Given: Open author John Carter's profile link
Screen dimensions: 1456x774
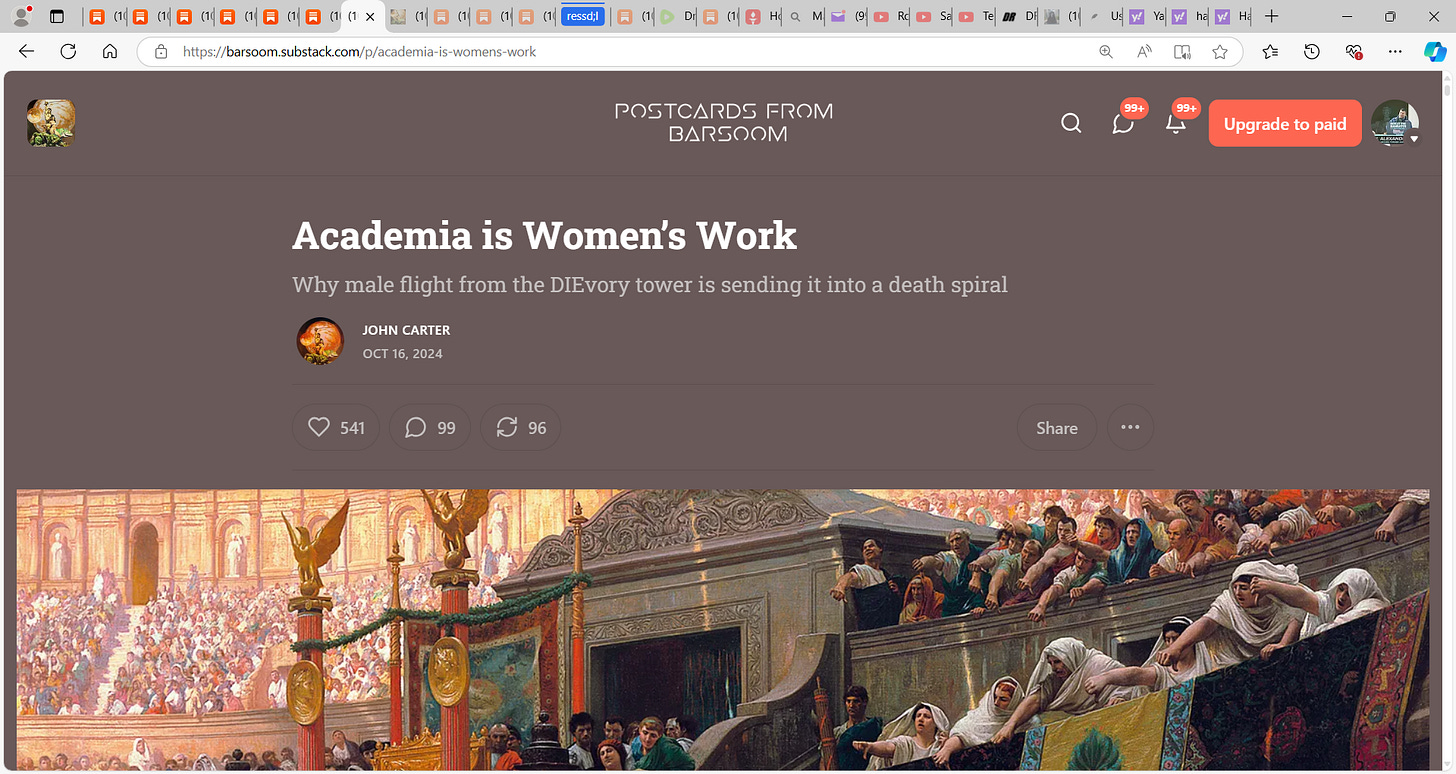Looking at the screenshot, I should click(x=406, y=330).
